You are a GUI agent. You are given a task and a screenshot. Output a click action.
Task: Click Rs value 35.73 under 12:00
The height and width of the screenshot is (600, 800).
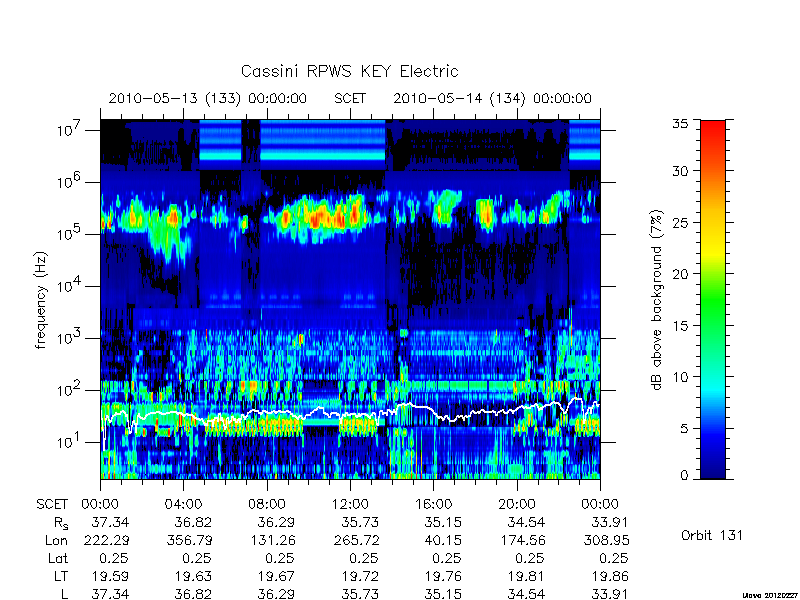click(x=359, y=522)
